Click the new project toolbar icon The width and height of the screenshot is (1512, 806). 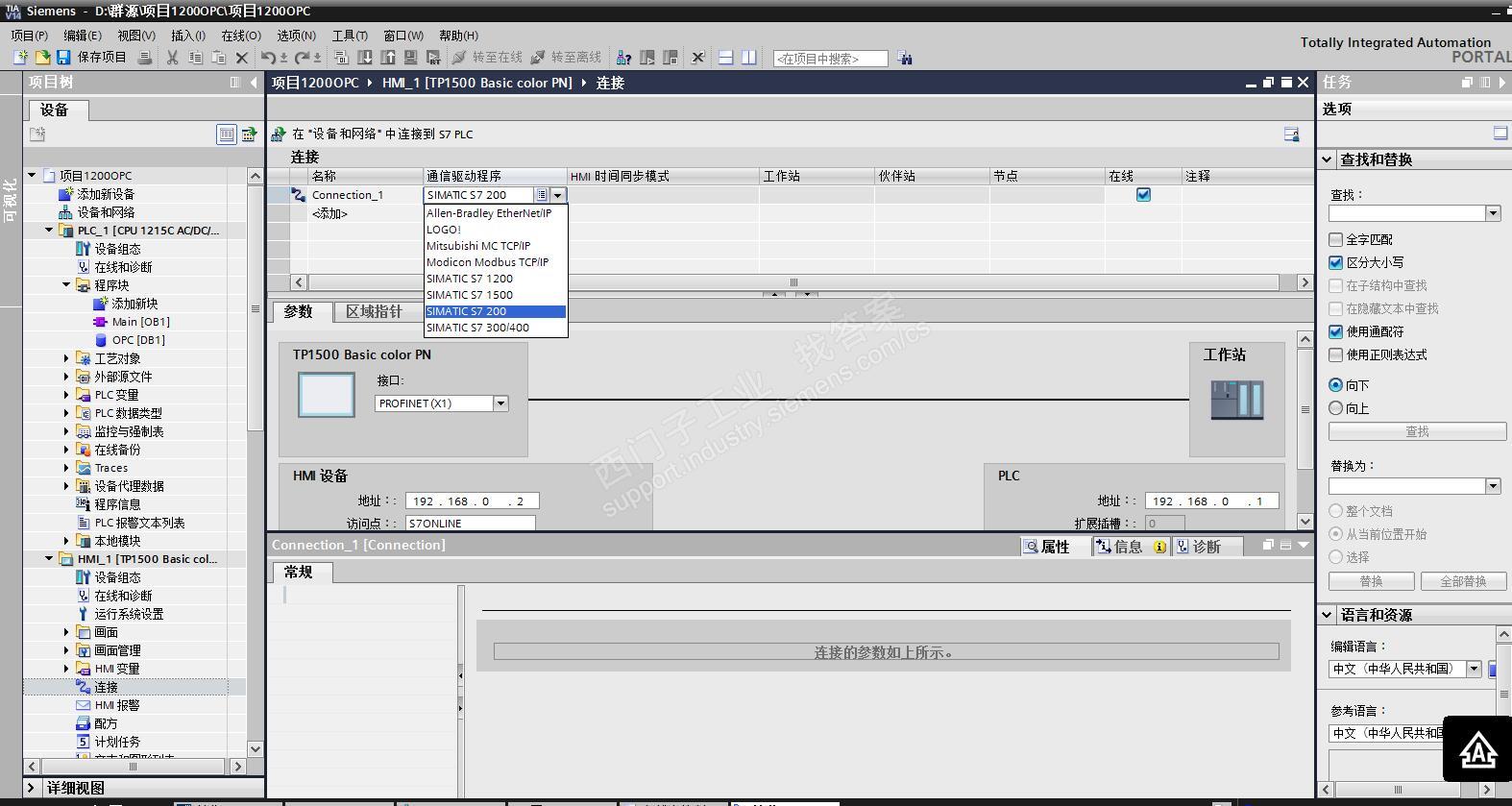pyautogui.click(x=20, y=58)
